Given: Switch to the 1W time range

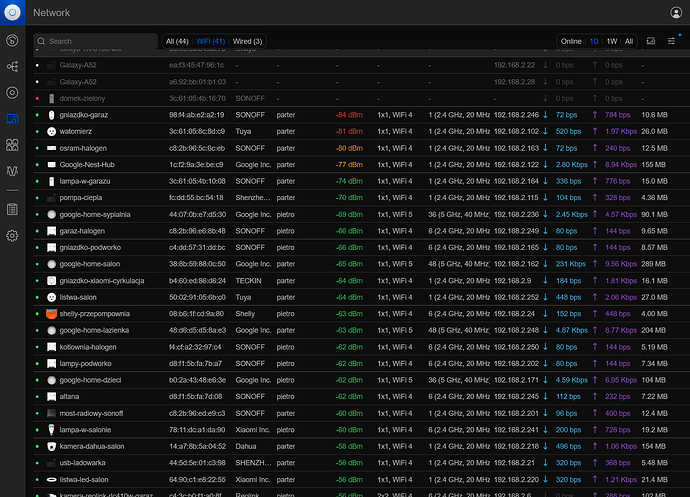Looking at the screenshot, I should (x=612, y=41).
